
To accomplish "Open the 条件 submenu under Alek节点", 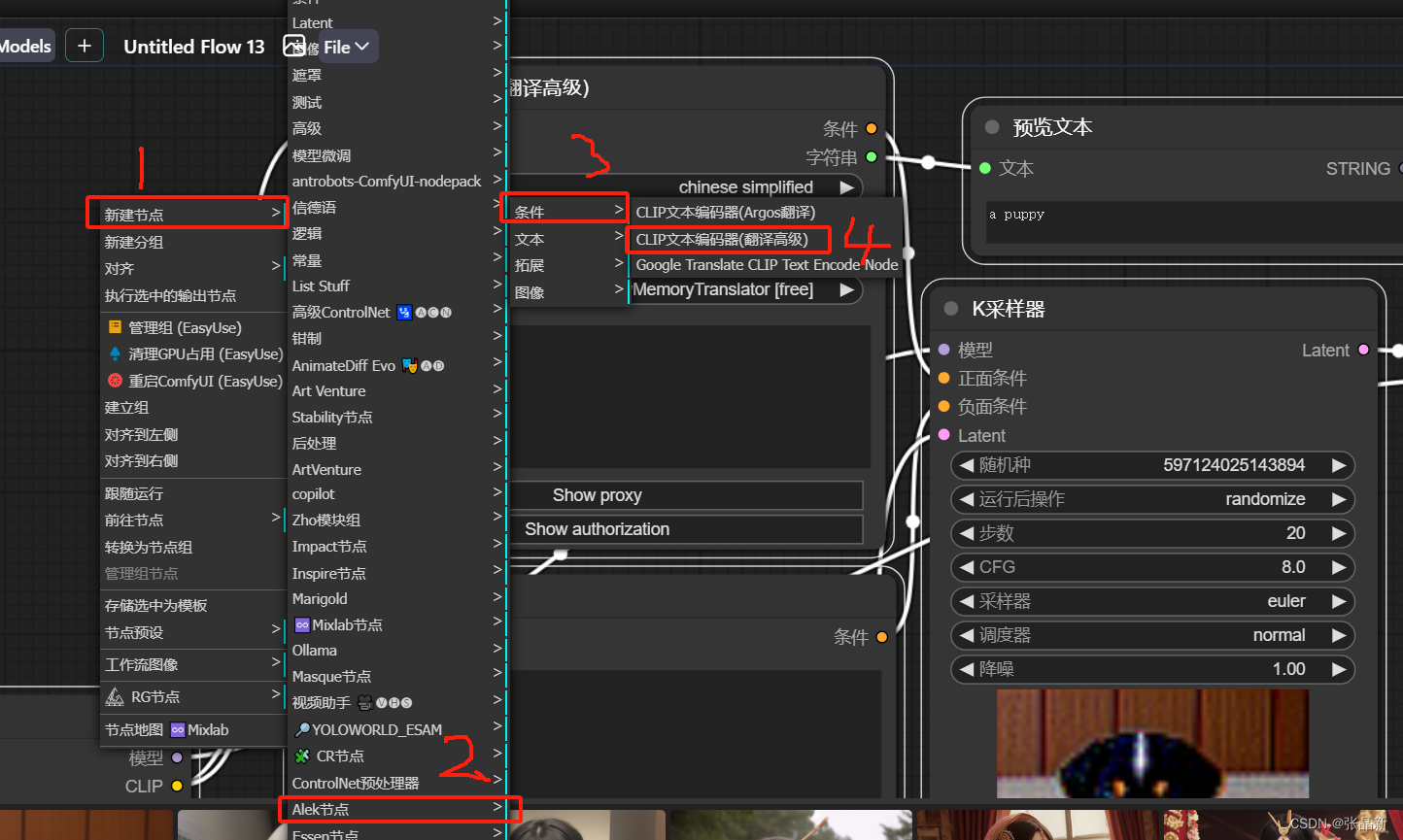I will [x=567, y=212].
